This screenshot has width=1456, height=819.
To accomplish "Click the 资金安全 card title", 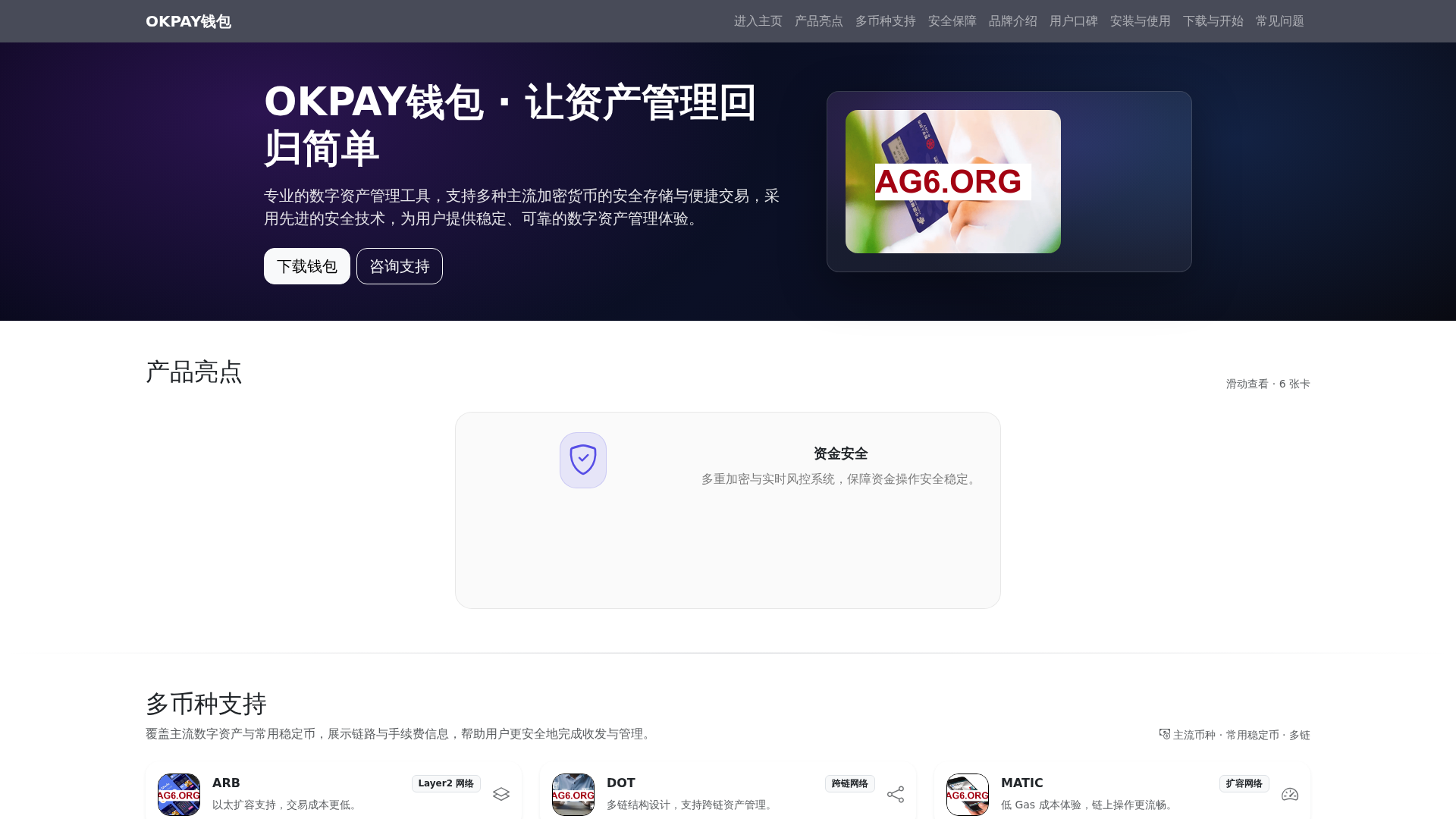I will (x=840, y=453).
